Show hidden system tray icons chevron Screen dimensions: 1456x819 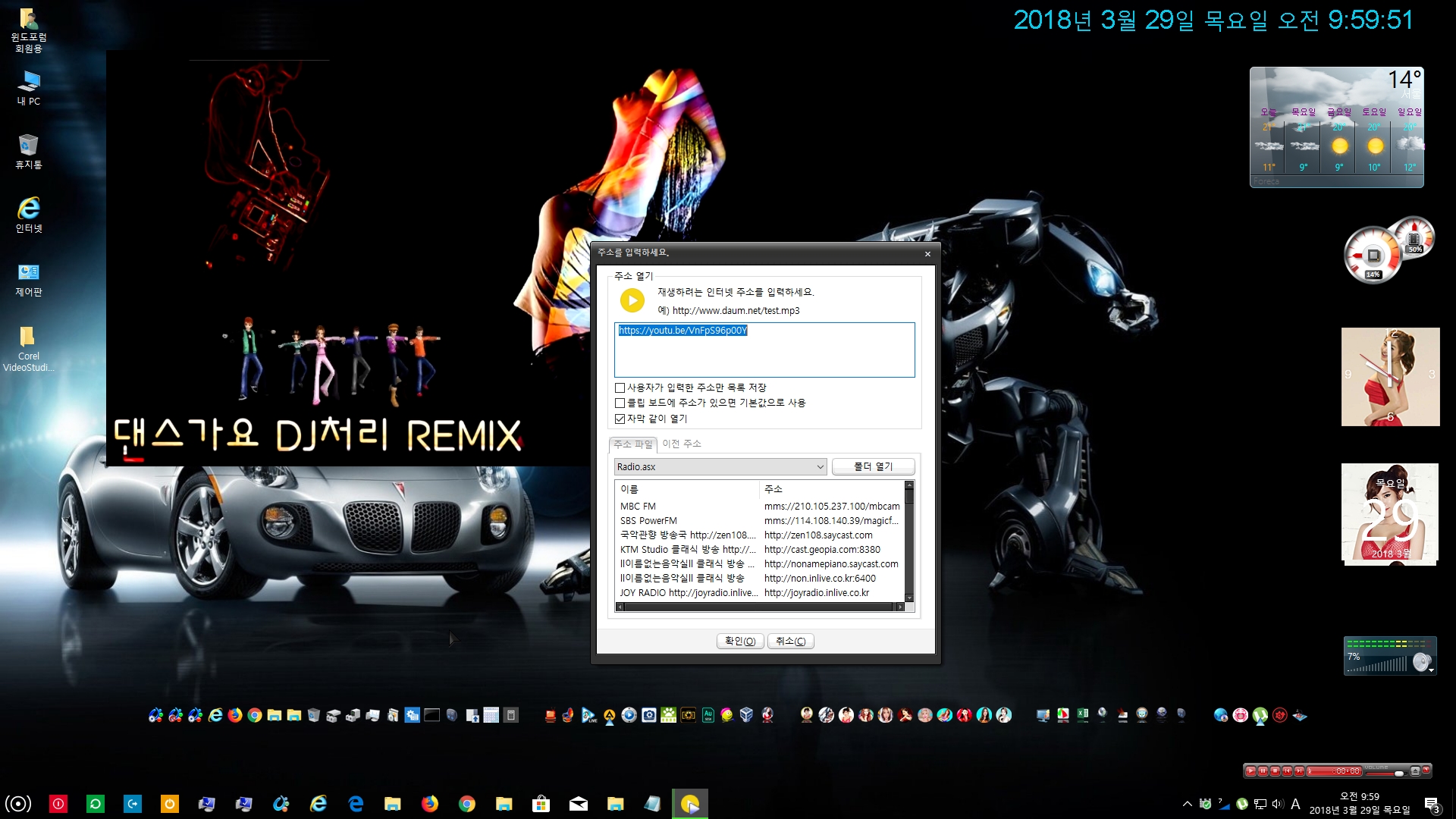[1187, 804]
